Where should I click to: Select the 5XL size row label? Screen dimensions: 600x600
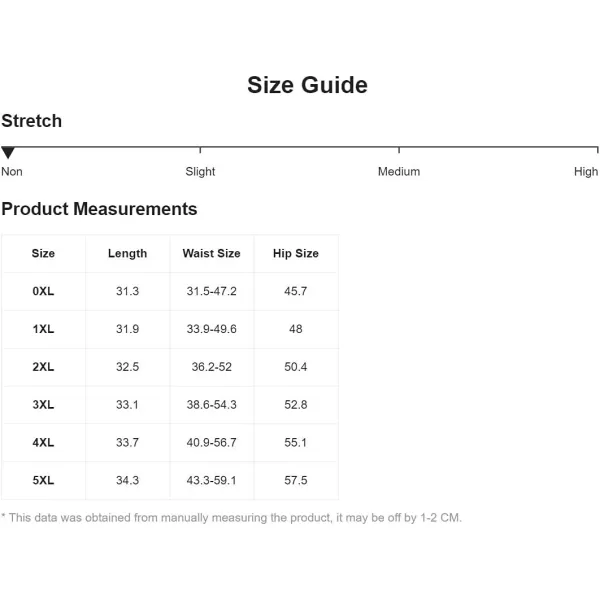[43, 481]
